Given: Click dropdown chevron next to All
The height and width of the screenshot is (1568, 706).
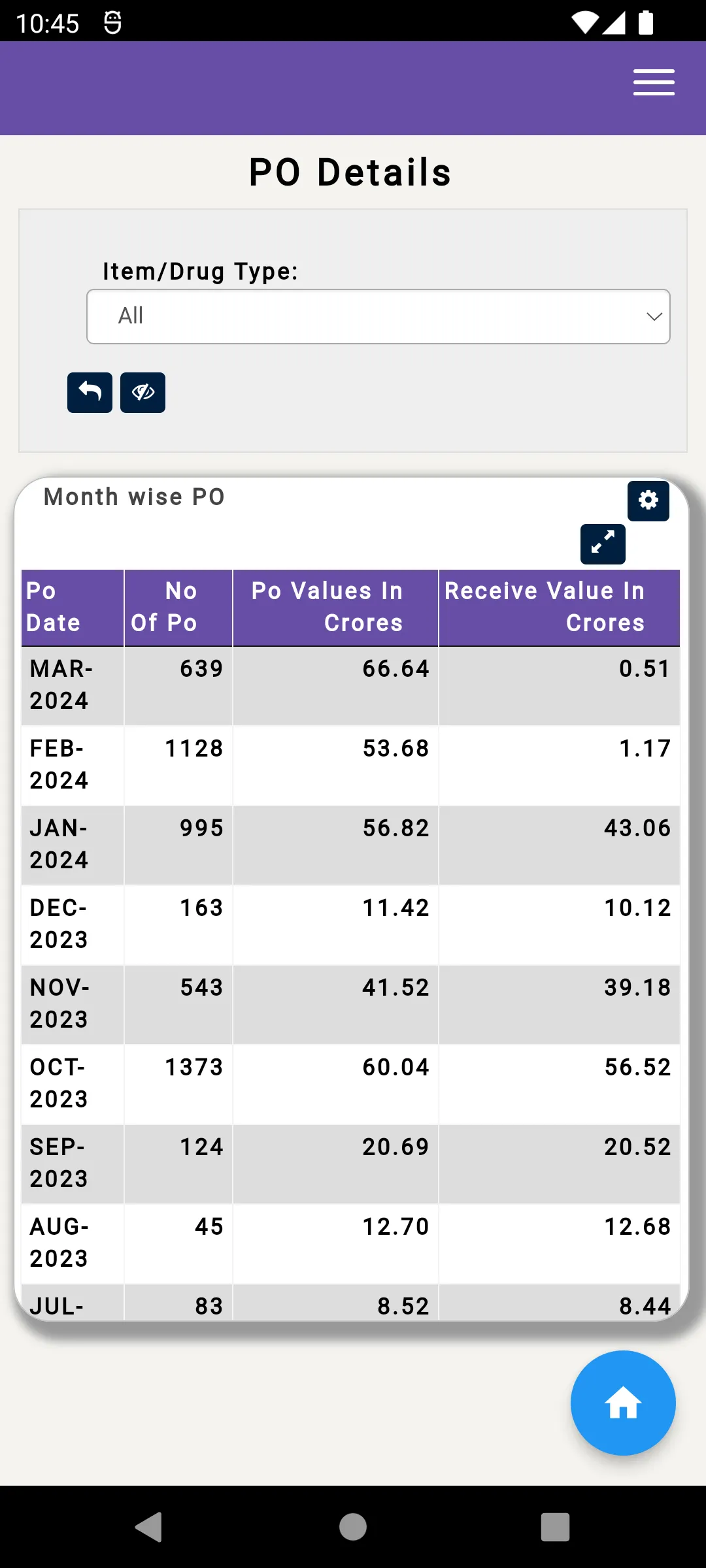Looking at the screenshot, I should 654,317.
